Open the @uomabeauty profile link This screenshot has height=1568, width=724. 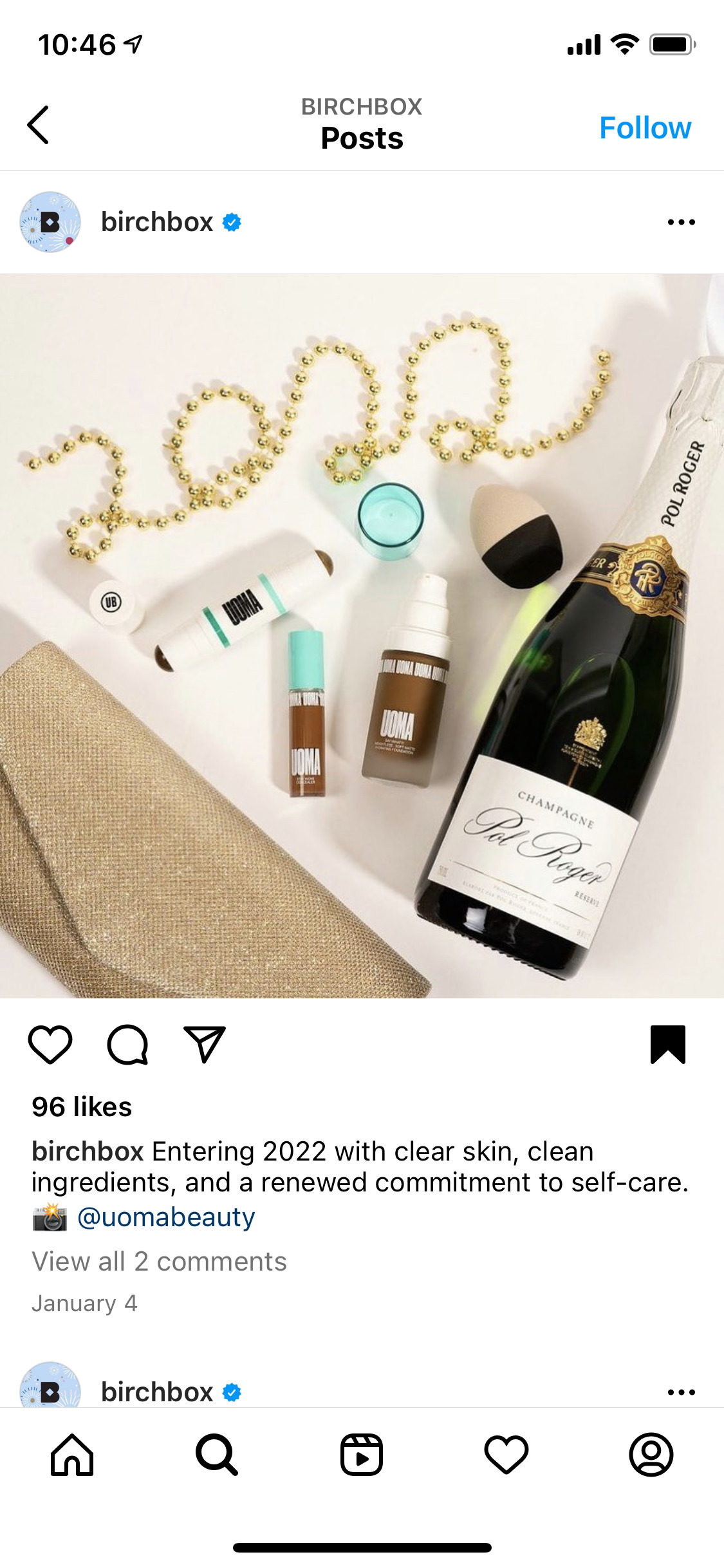click(x=166, y=1217)
